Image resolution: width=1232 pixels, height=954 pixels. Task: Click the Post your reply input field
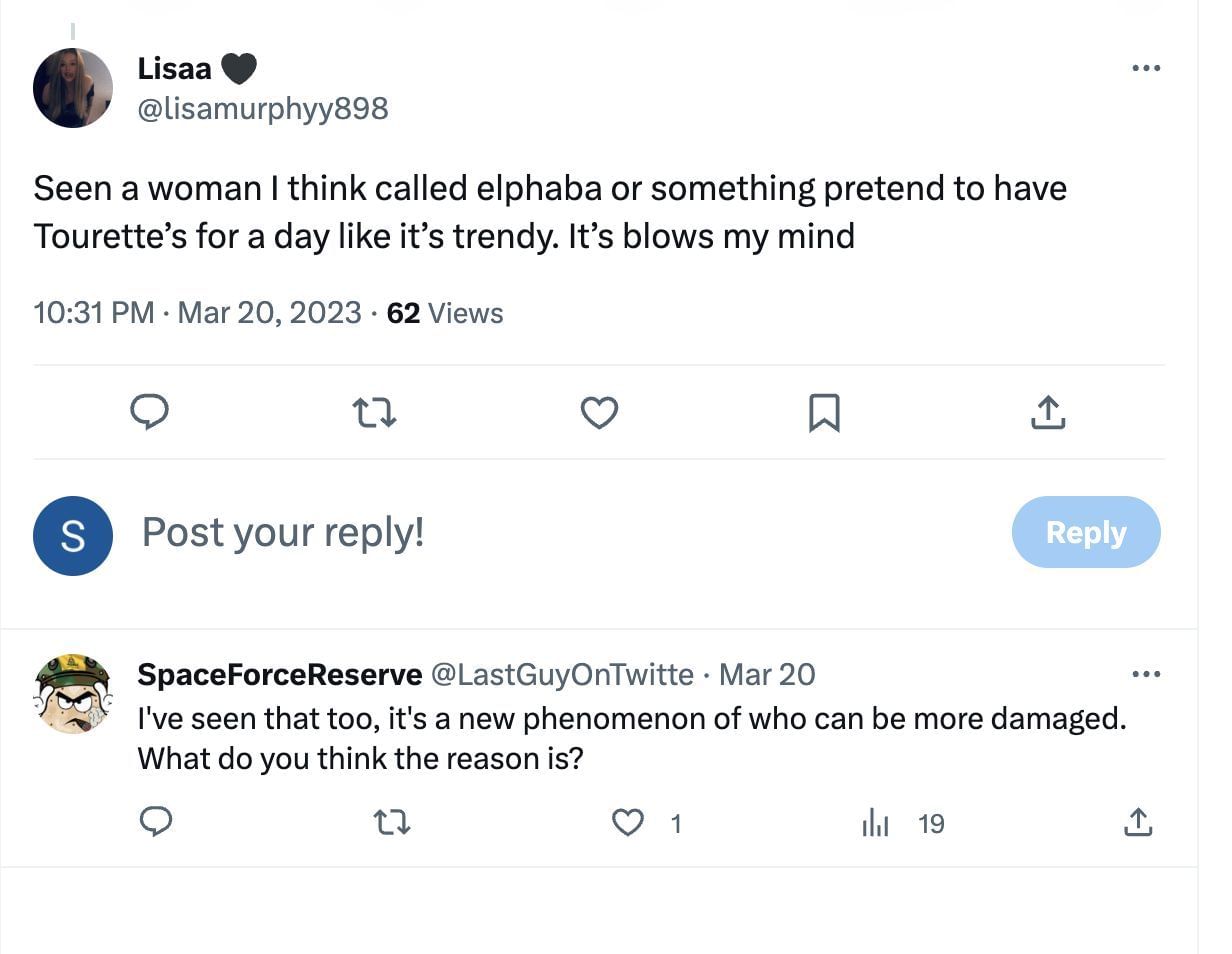pos(282,532)
